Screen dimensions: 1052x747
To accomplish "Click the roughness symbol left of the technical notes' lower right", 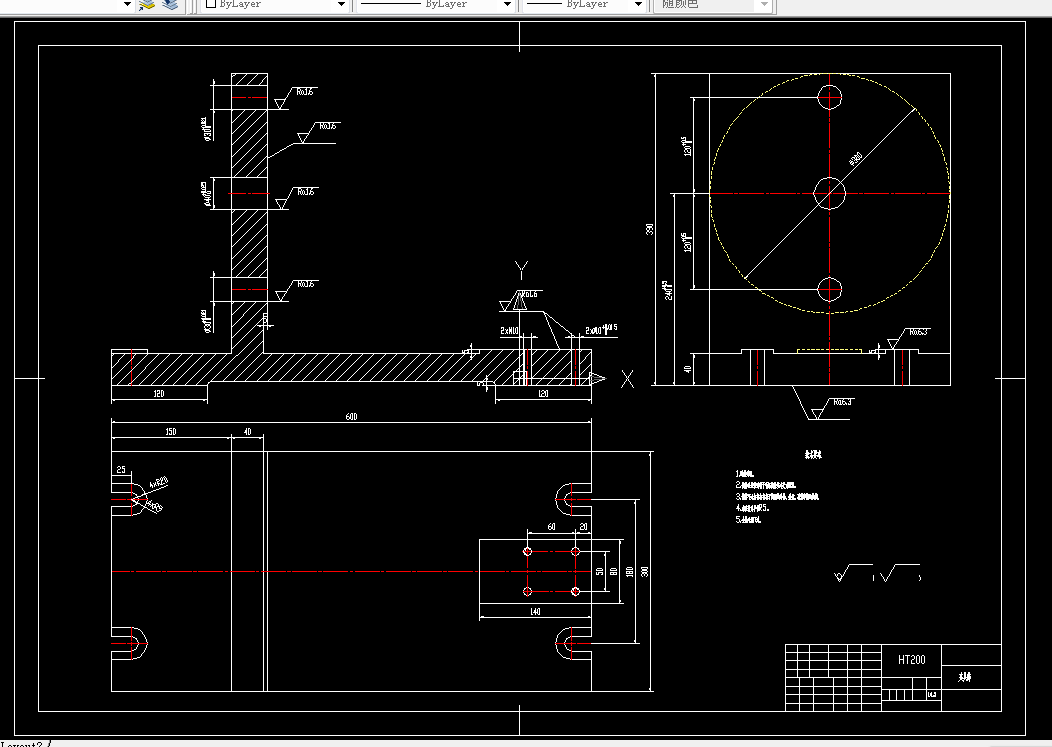I will click(x=853, y=572).
